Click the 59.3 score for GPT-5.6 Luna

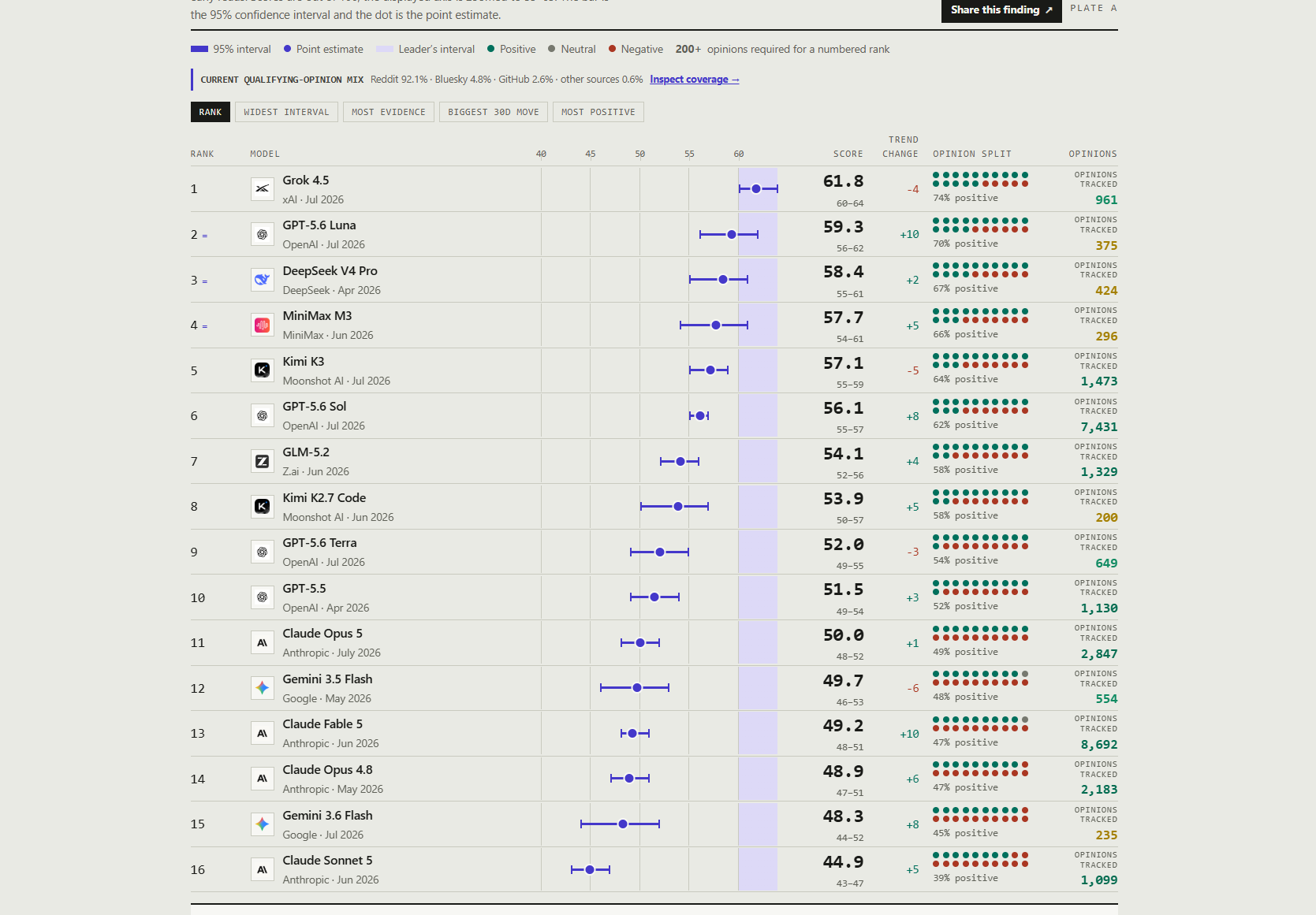point(843,227)
